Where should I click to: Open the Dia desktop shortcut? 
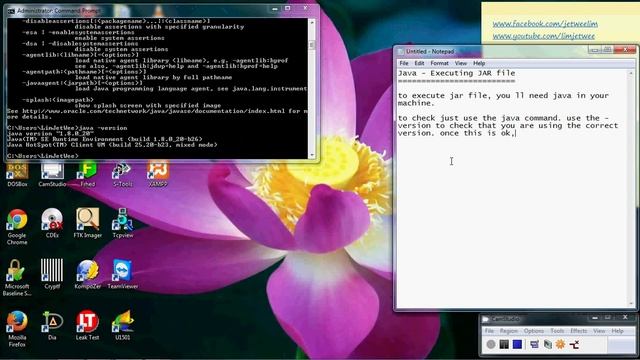[x=52, y=325]
